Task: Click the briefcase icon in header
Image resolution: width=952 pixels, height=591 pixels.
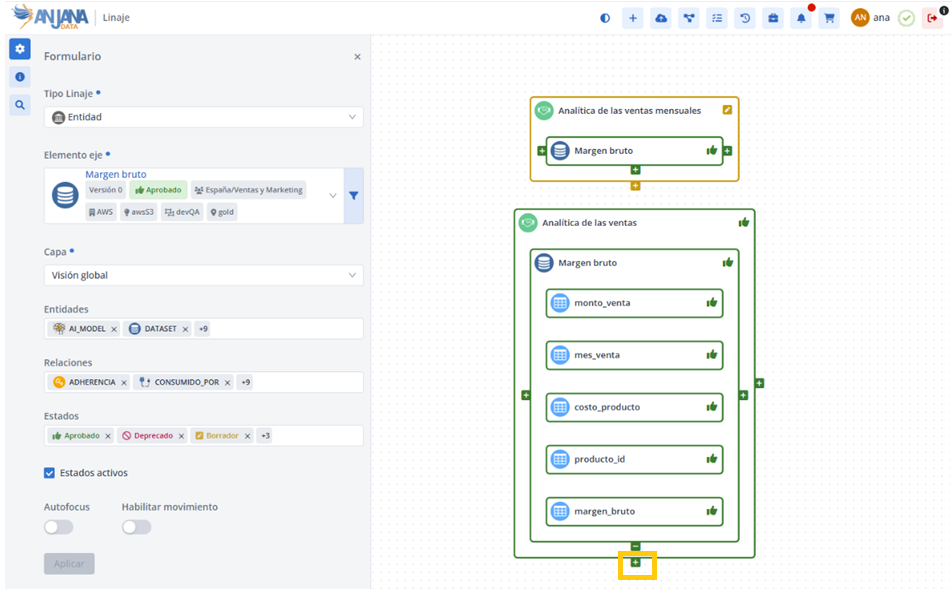Action: click(x=773, y=18)
